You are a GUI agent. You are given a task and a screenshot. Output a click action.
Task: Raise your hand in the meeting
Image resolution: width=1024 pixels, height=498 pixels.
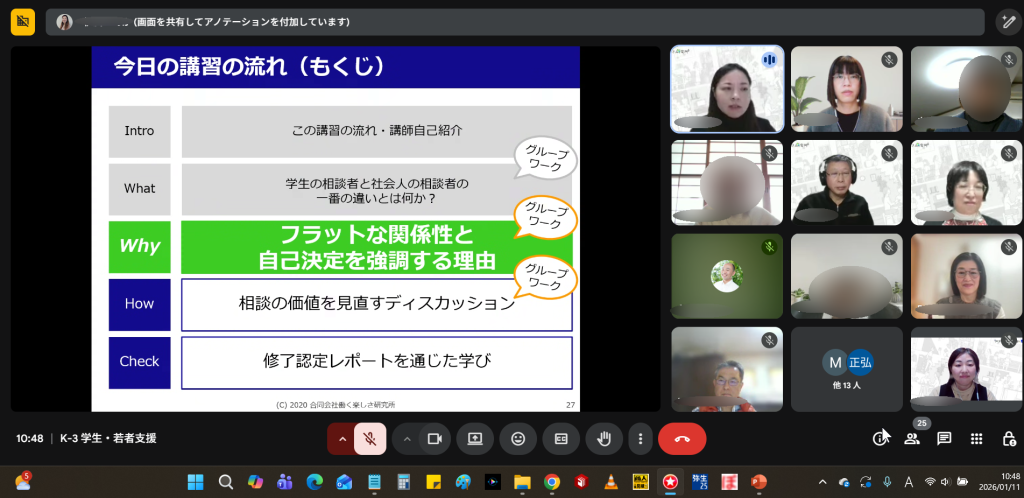point(604,438)
